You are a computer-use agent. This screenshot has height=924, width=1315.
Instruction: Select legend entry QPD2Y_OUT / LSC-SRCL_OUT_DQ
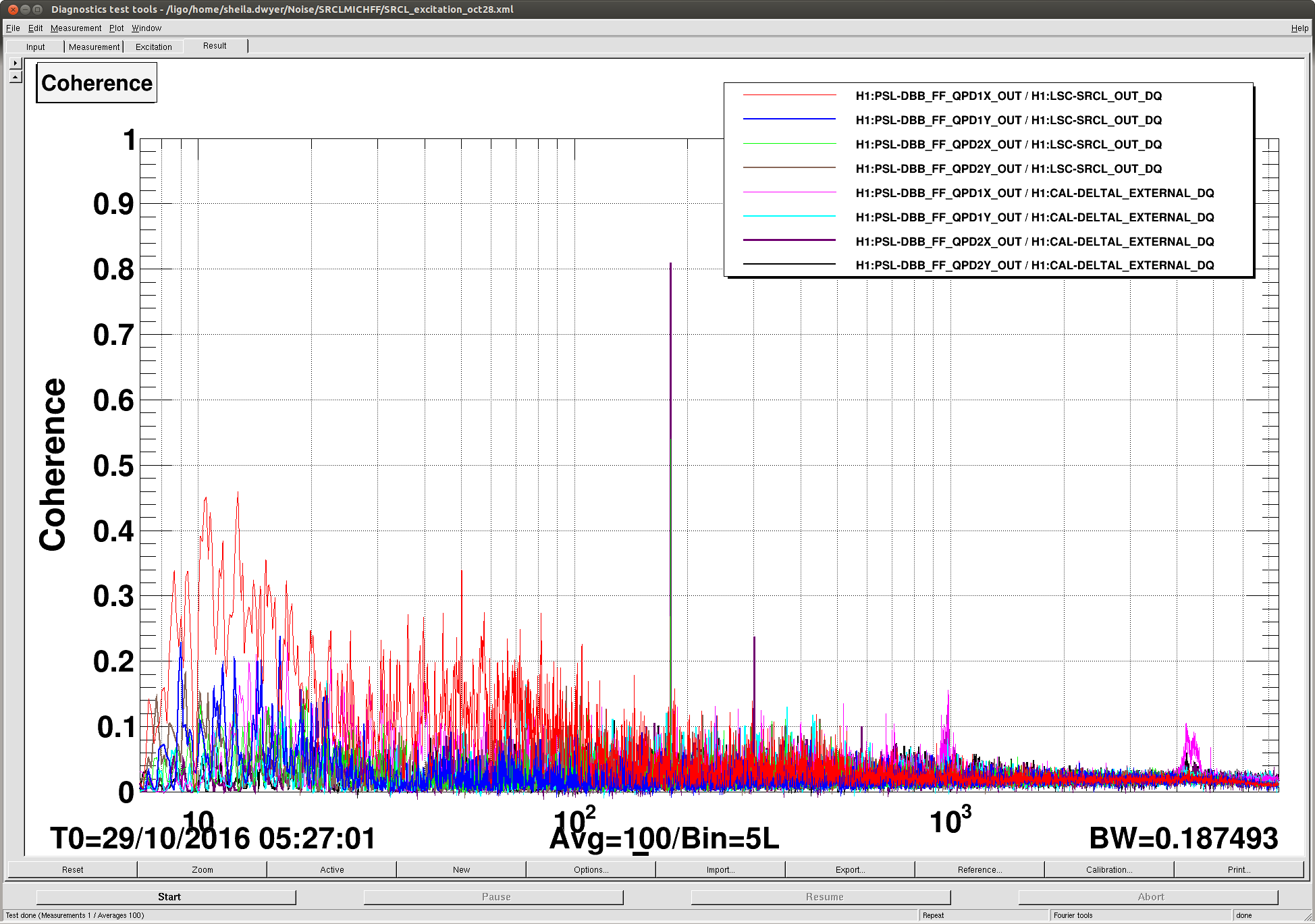click(1009, 169)
